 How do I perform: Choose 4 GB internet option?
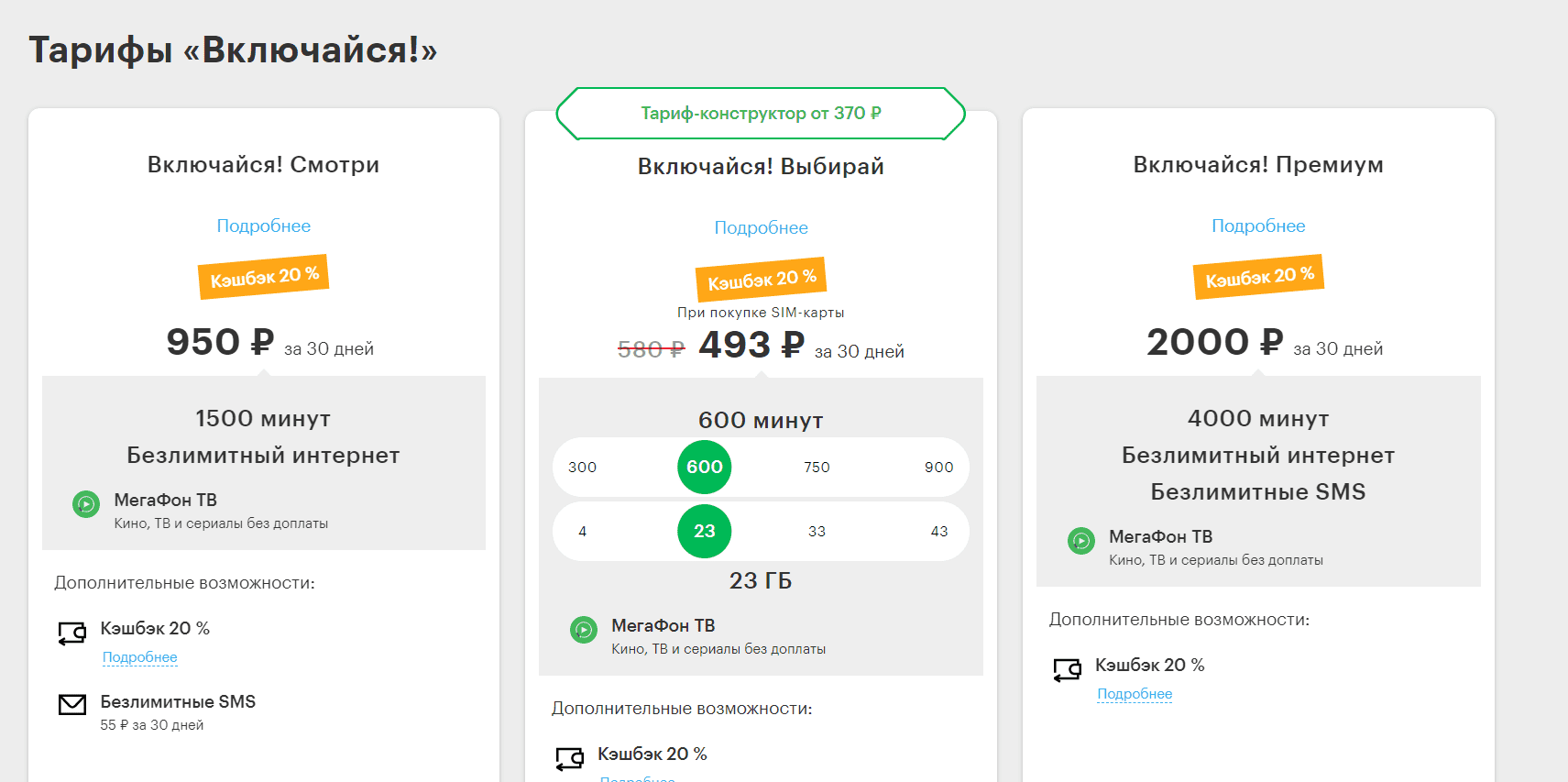point(583,532)
